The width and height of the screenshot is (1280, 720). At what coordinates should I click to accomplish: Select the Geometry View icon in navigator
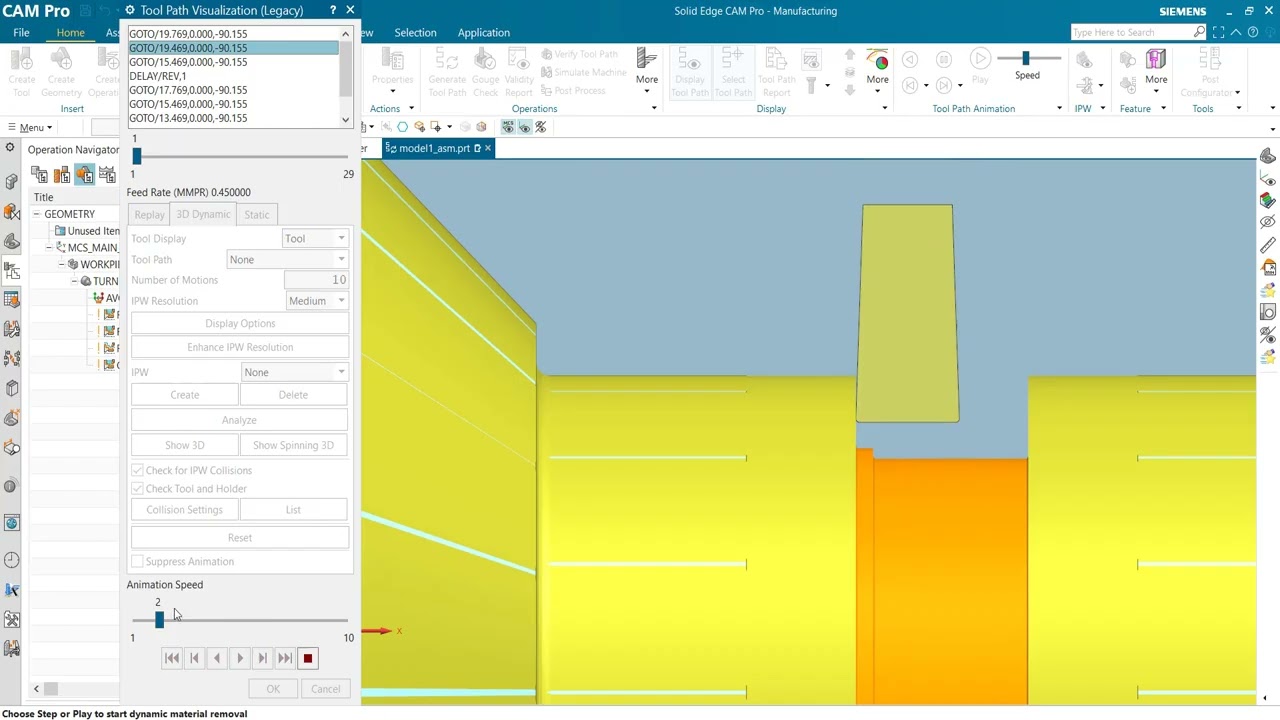[x=84, y=176]
